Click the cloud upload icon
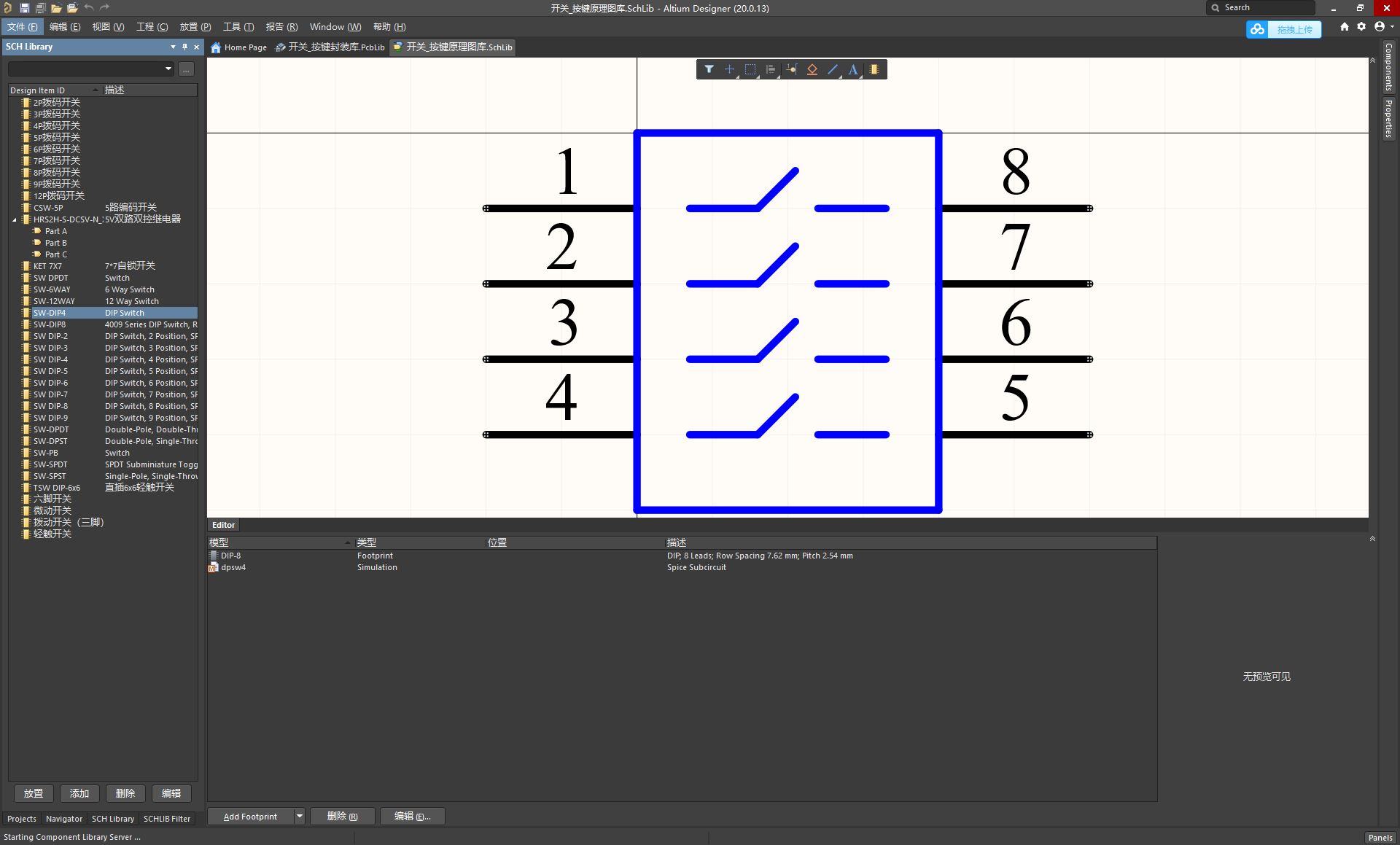Viewport: 1400px width, 845px height. click(1257, 29)
